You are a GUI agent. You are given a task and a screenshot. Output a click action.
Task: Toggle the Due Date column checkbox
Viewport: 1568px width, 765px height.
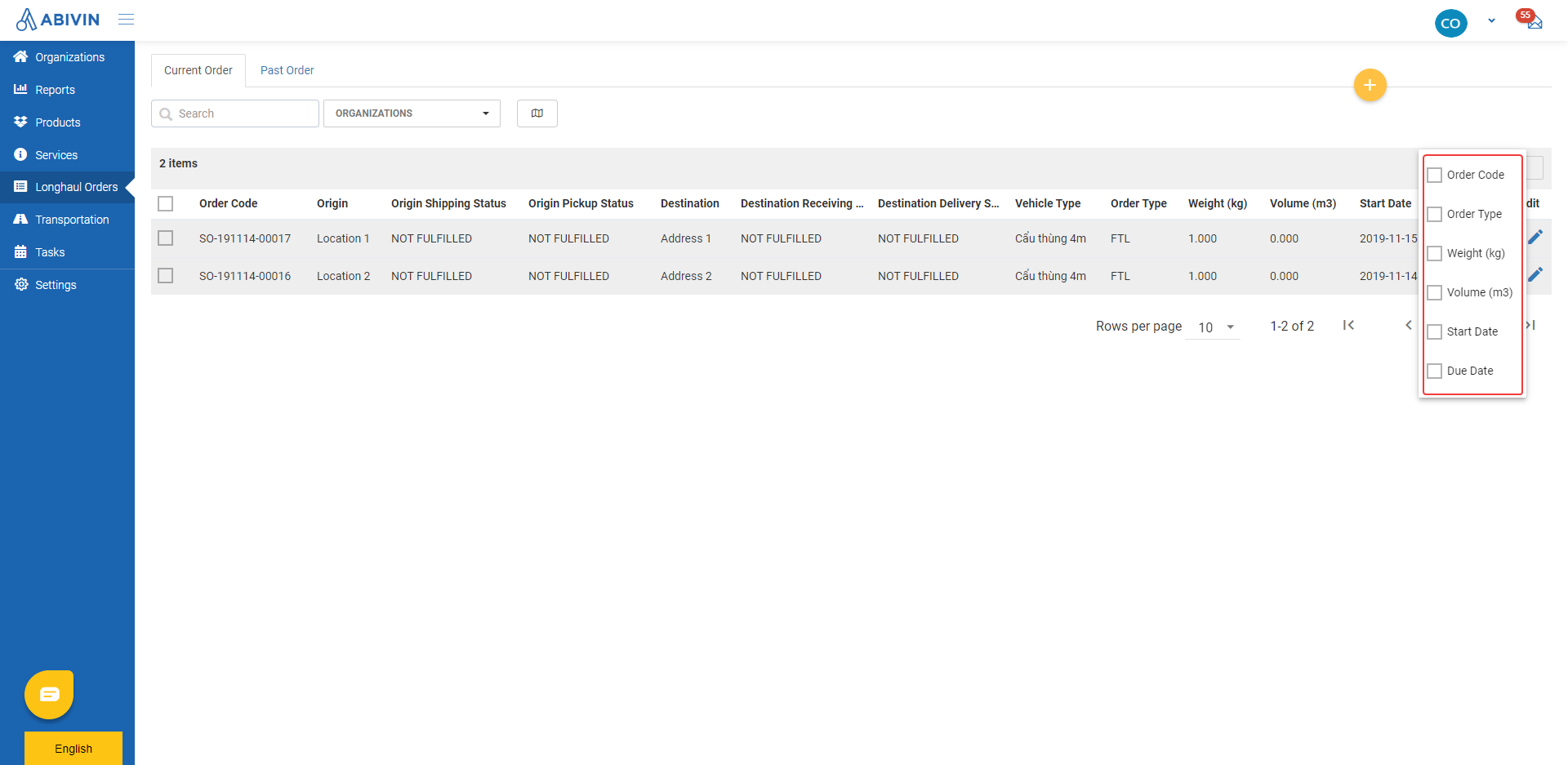pos(1434,371)
